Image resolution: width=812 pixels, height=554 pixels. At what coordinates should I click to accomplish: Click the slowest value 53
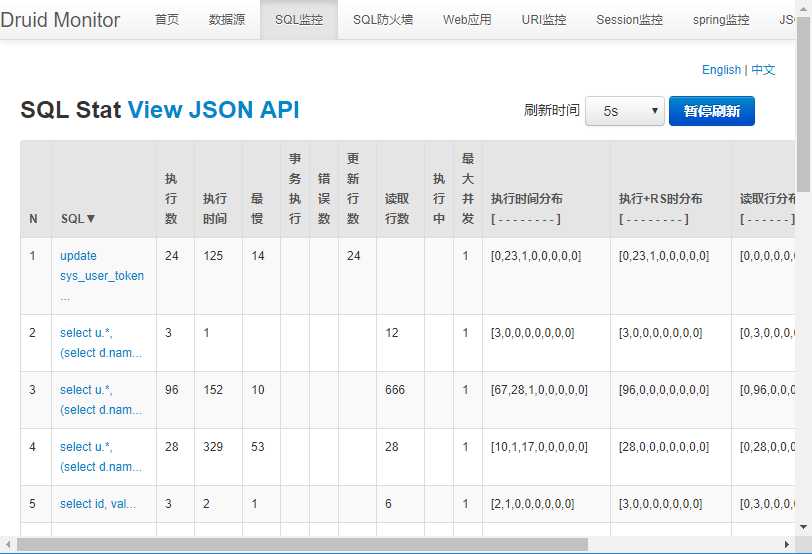pyautogui.click(x=258, y=447)
